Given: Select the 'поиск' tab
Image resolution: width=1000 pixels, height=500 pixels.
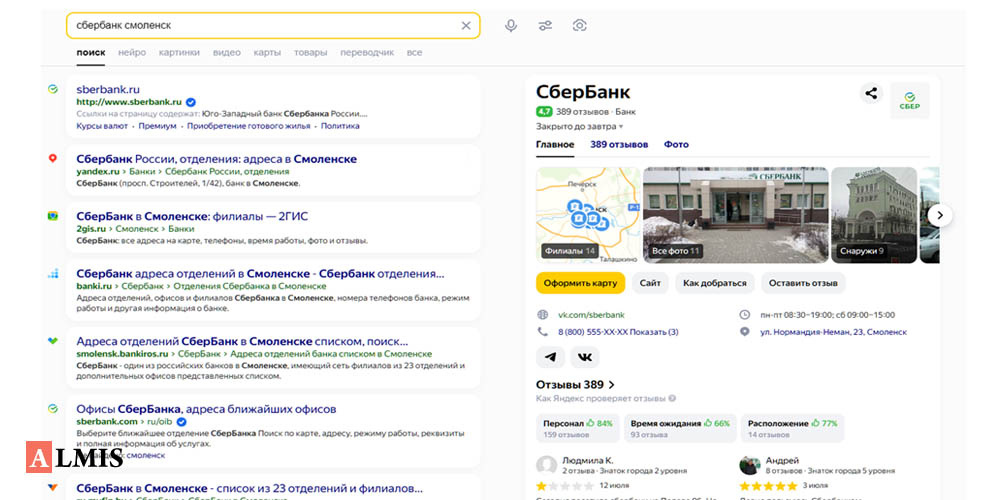Looking at the screenshot, I should 91,52.
